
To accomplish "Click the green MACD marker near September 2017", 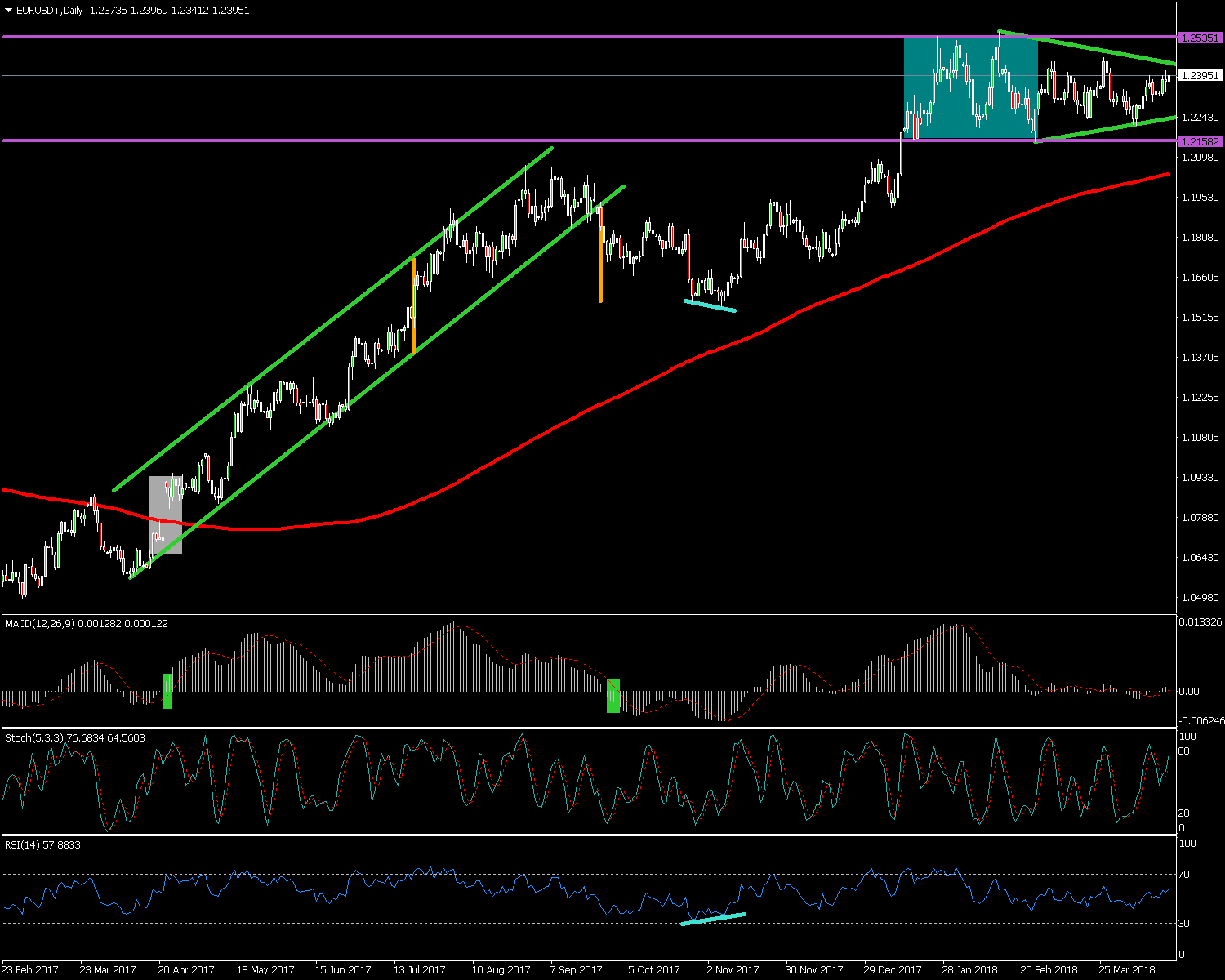I will (613, 696).
